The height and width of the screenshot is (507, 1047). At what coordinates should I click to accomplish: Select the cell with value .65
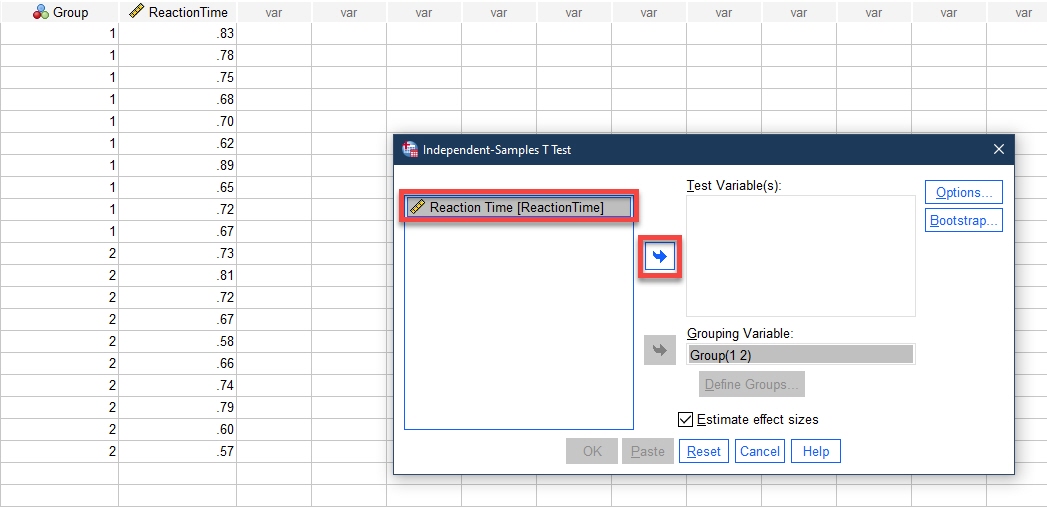click(x=178, y=188)
